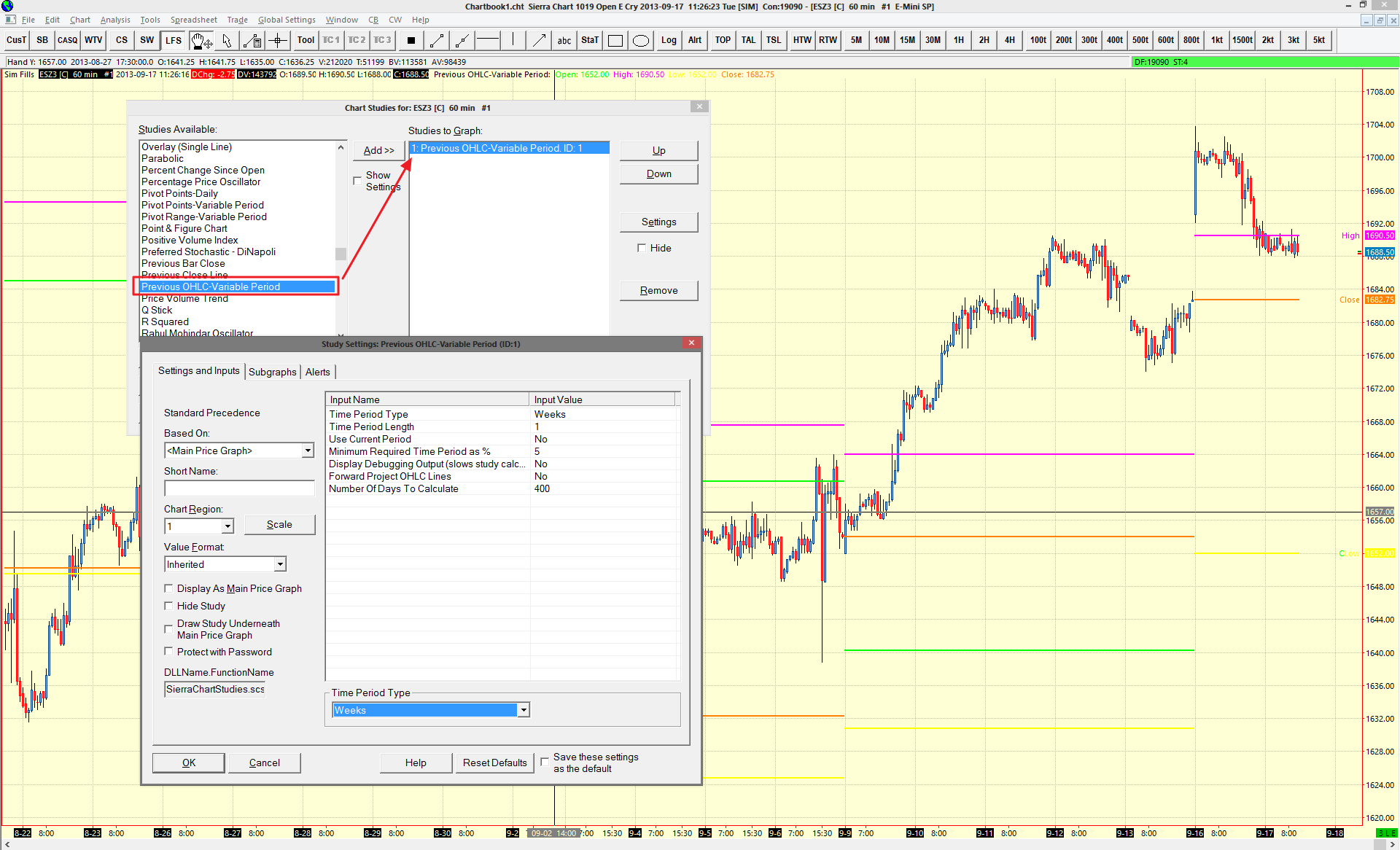Select the horizontal line tool
This screenshot has width=1400, height=850.
click(488, 40)
